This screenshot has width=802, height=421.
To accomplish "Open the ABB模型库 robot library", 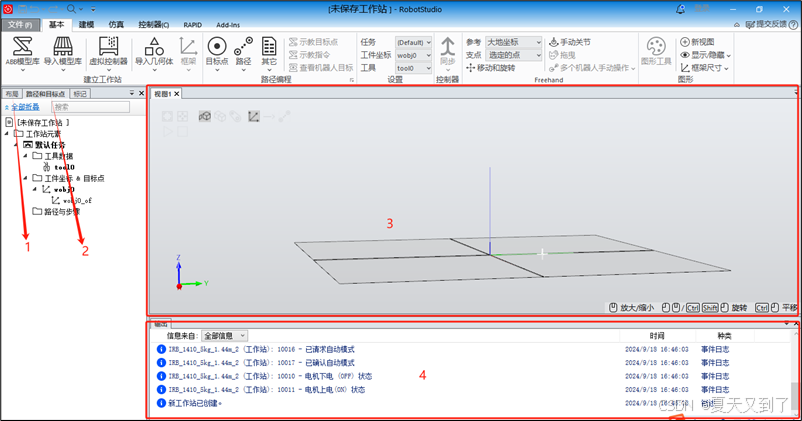I will [x=23, y=52].
